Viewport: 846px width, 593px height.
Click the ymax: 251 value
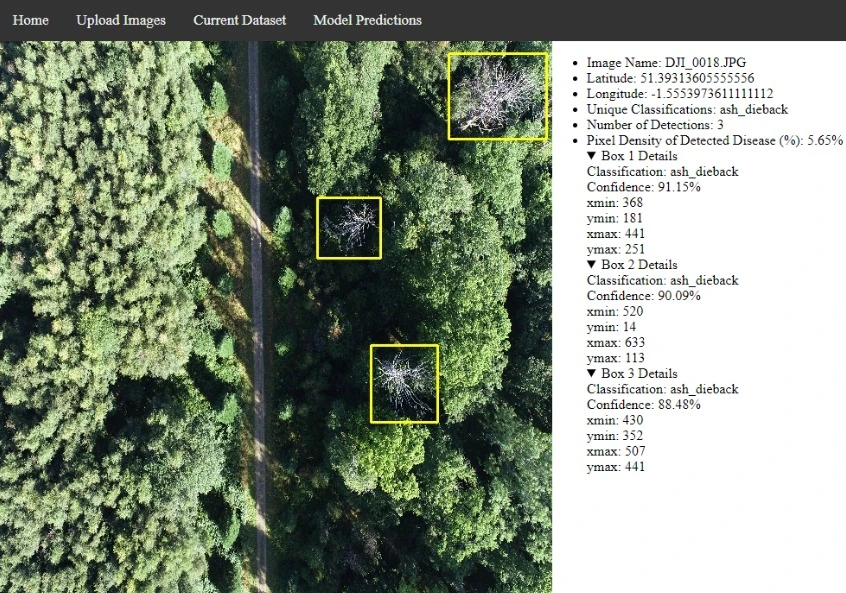(616, 250)
